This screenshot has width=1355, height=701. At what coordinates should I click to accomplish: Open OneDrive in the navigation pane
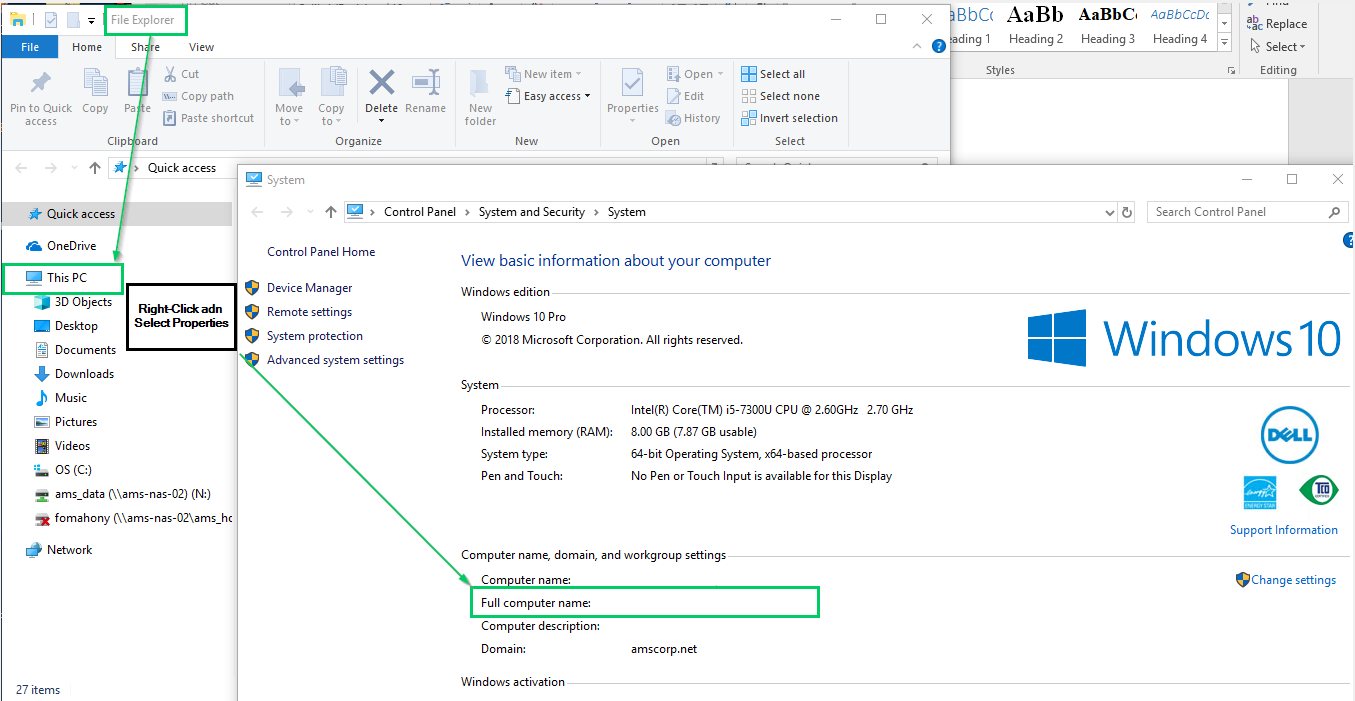click(x=72, y=246)
